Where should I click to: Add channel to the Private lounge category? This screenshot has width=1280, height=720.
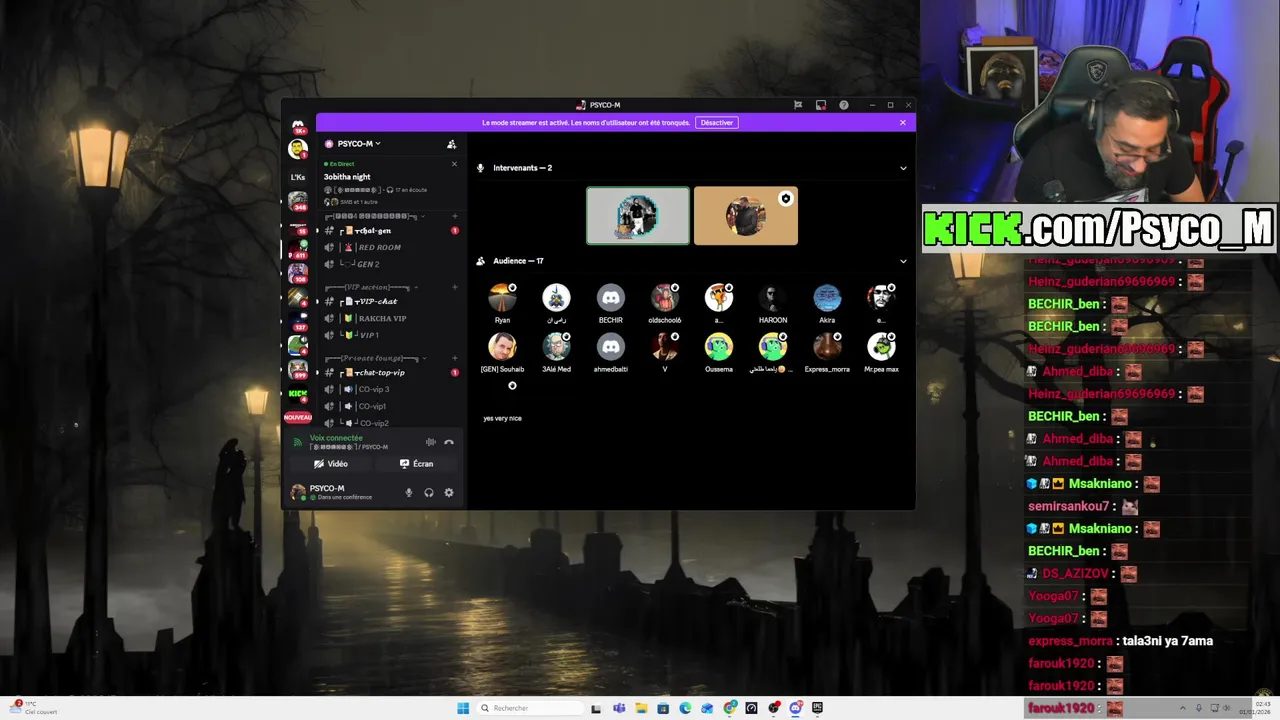point(455,358)
